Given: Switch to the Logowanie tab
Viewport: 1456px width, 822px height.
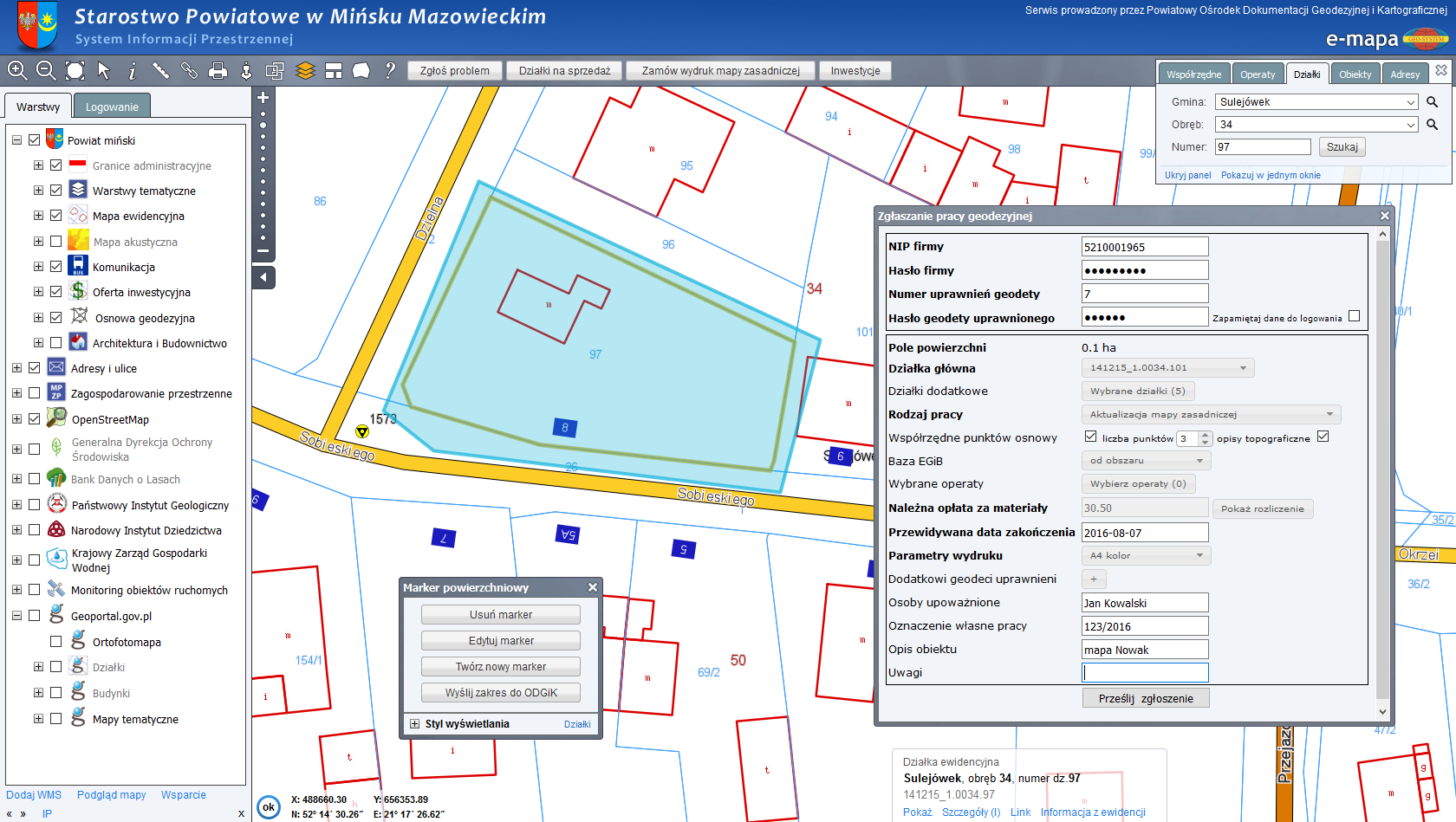Looking at the screenshot, I should [112, 107].
